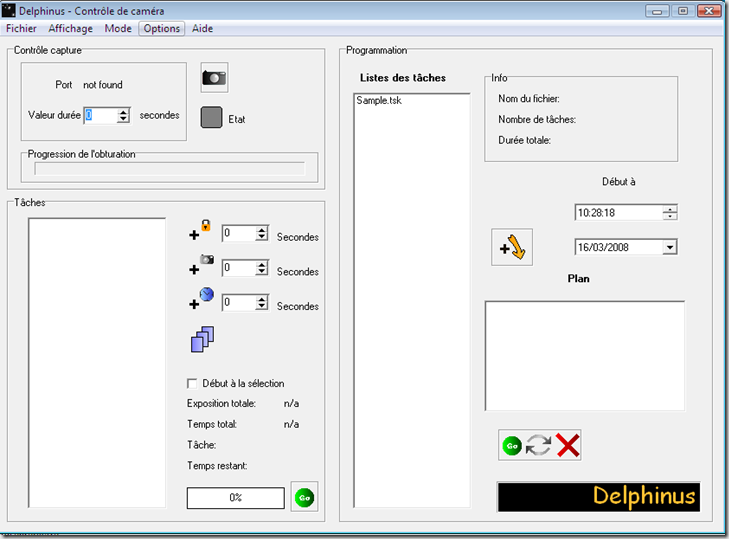Click the 'not found' port status text

(103, 85)
